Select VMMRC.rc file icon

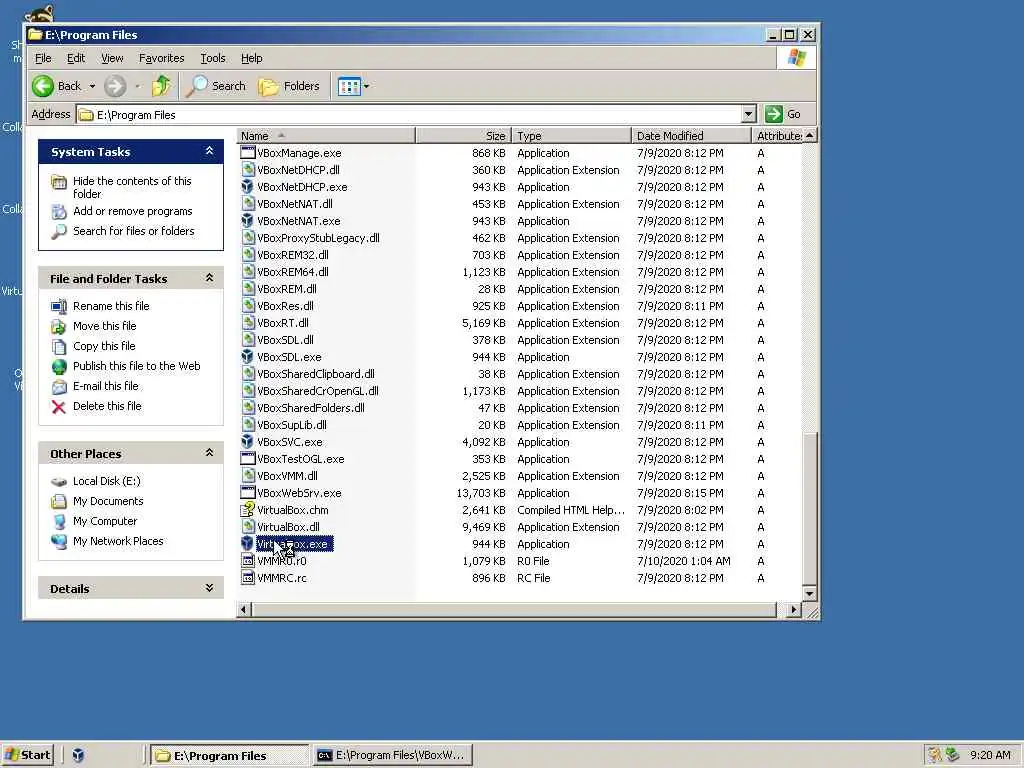point(248,577)
